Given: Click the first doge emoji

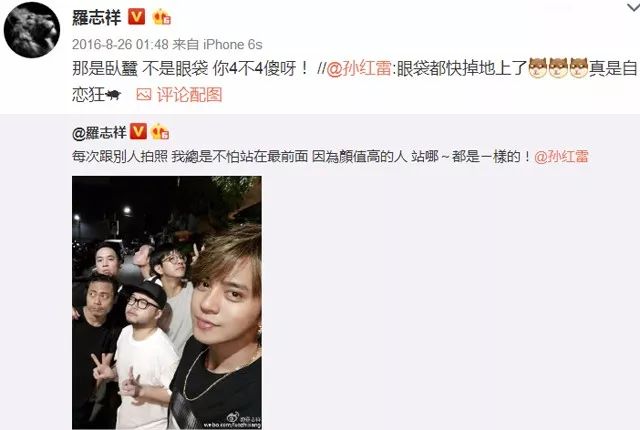Looking at the screenshot, I should (x=538, y=68).
